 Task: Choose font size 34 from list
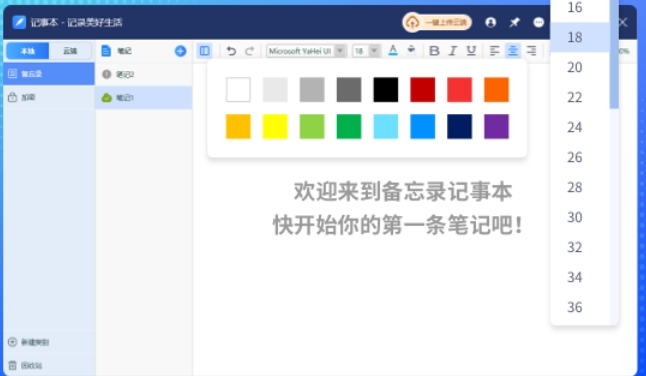[x=580, y=278]
